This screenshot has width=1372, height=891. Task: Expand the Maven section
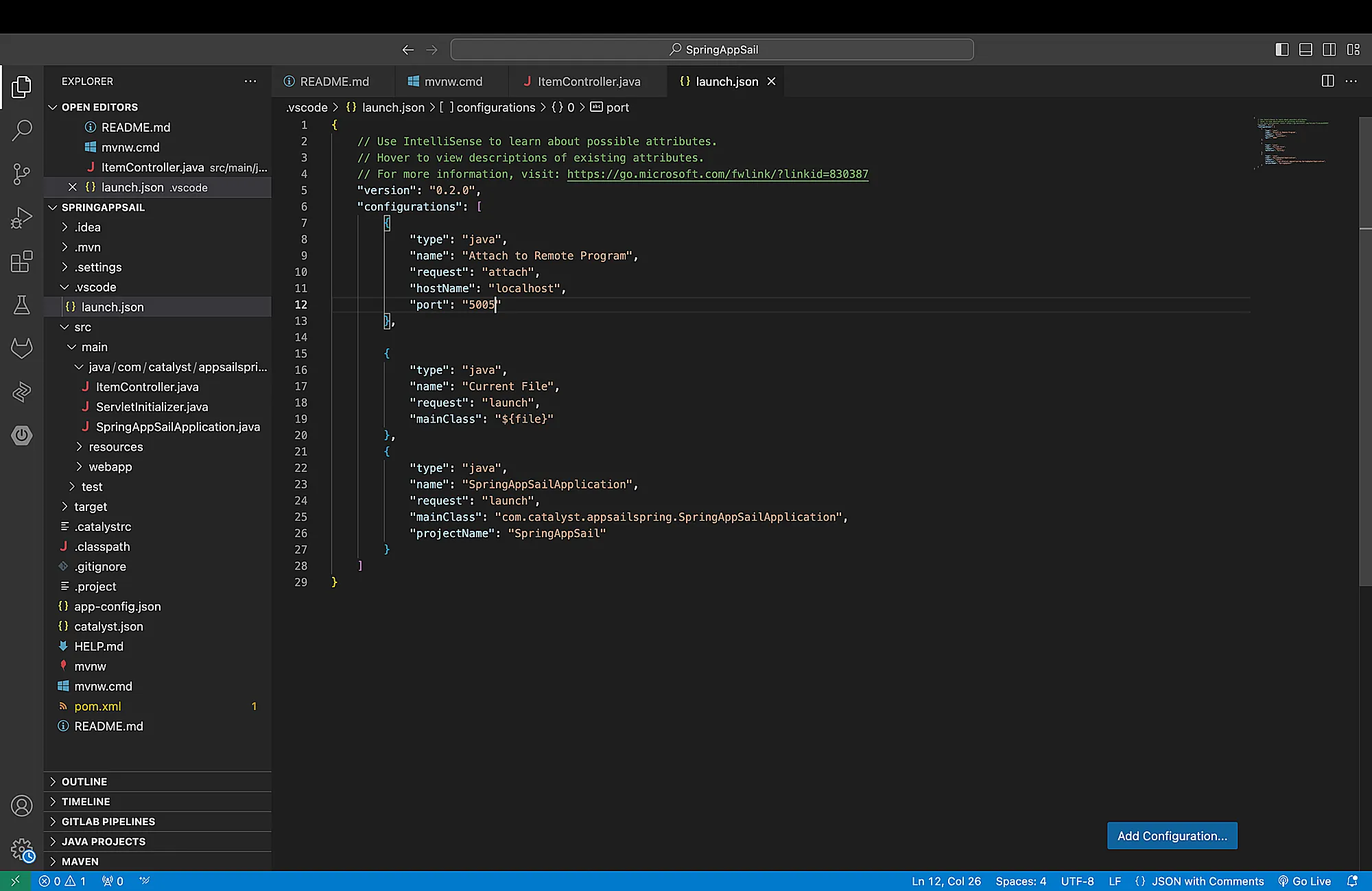[x=158, y=861]
